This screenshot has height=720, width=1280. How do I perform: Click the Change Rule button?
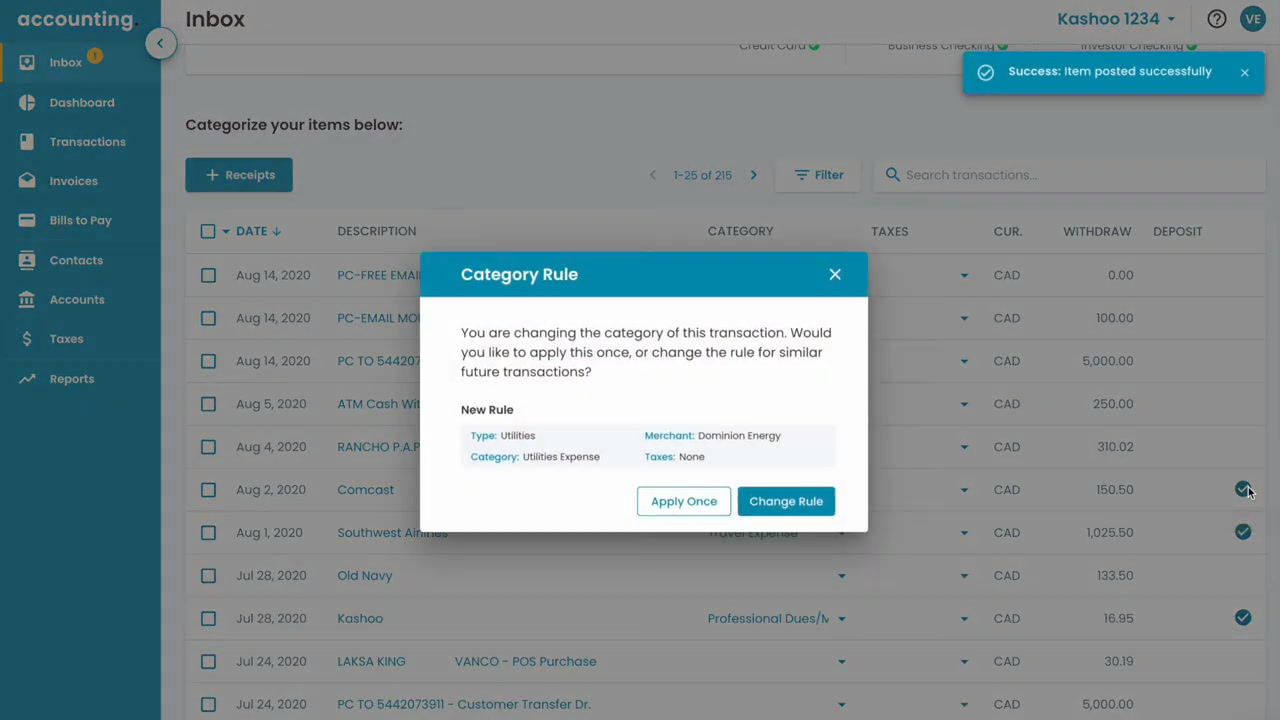[x=786, y=501]
